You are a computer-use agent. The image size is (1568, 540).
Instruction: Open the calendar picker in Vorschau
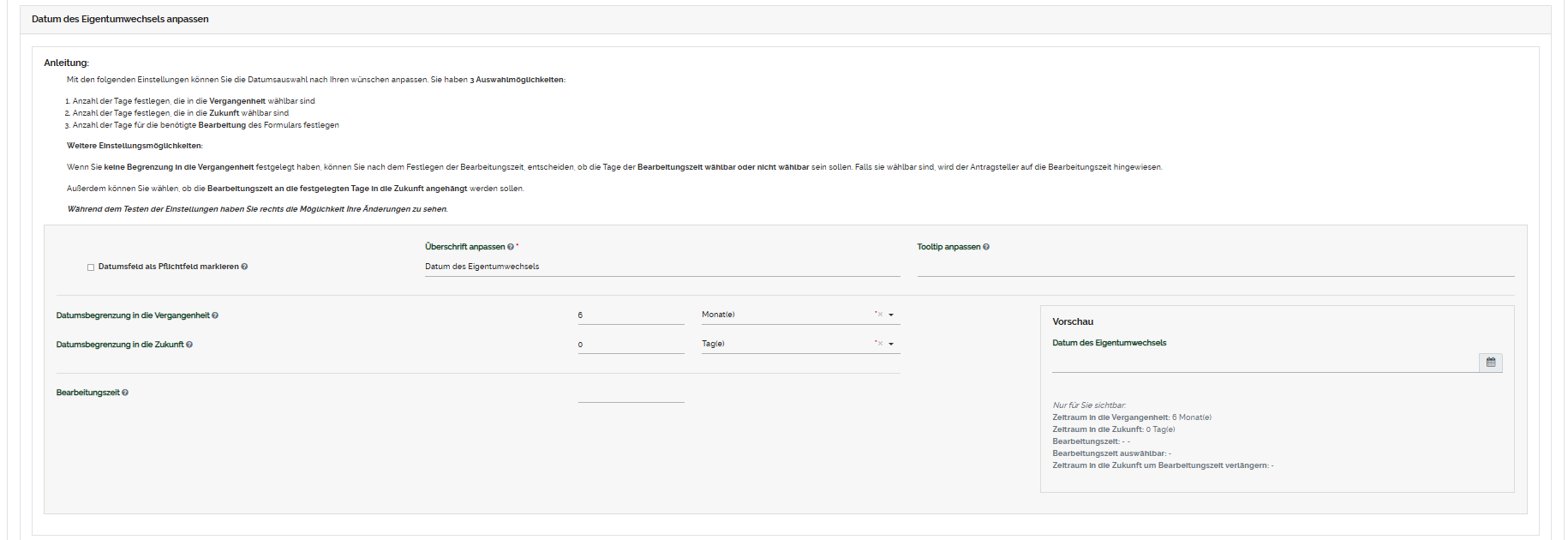1490,363
